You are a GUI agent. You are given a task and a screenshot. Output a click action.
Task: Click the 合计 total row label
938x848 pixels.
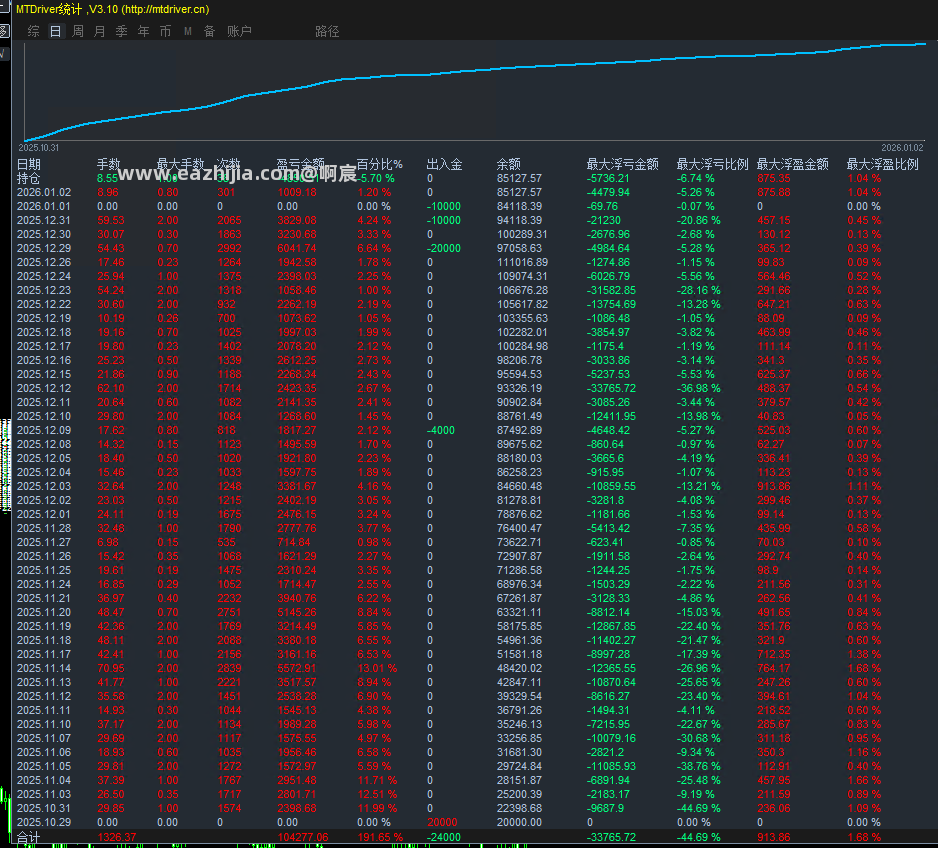click(x=28, y=837)
